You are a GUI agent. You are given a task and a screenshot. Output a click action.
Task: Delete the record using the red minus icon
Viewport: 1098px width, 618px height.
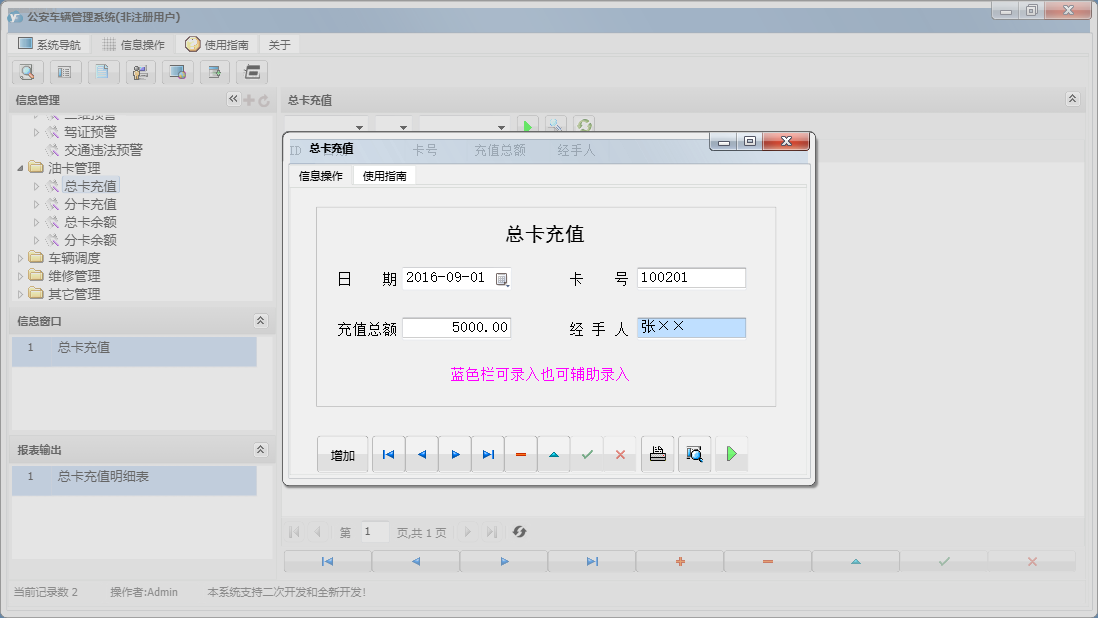(520, 453)
